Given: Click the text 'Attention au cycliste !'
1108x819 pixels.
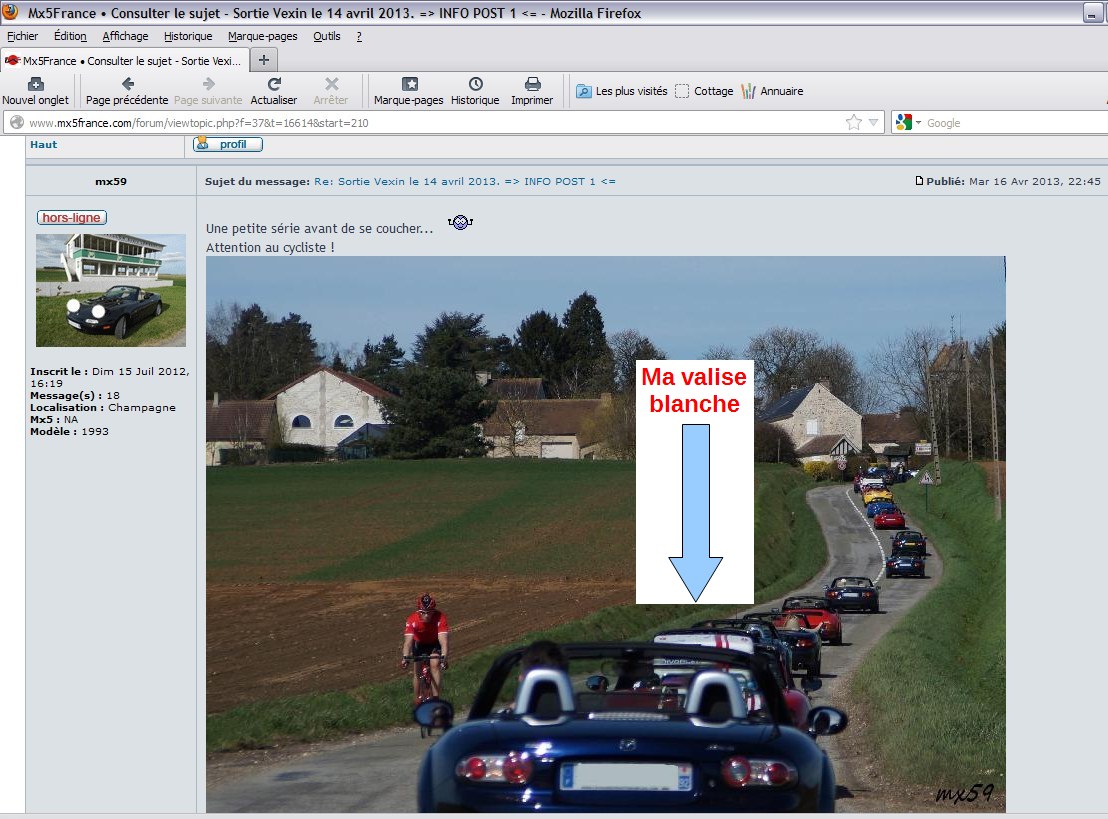Looking at the screenshot, I should [x=270, y=247].
